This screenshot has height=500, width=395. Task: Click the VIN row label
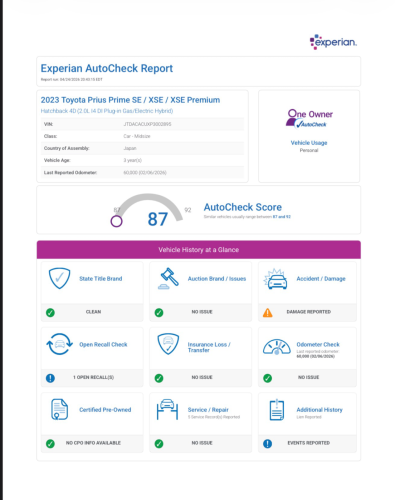[x=48, y=124]
